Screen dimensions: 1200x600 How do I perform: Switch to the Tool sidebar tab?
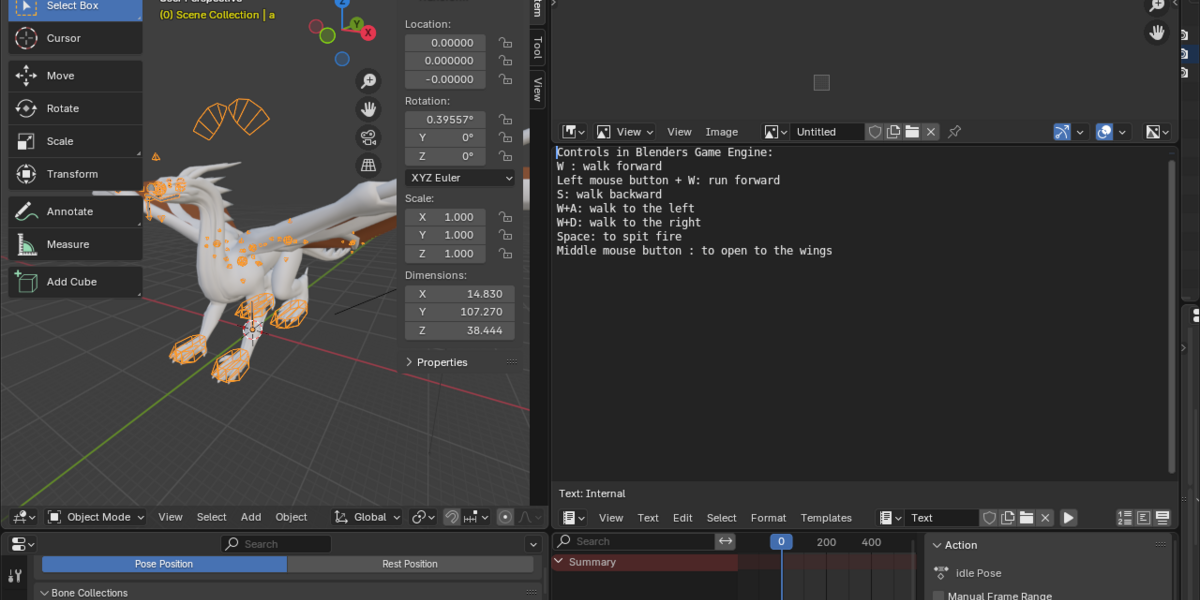point(538,47)
